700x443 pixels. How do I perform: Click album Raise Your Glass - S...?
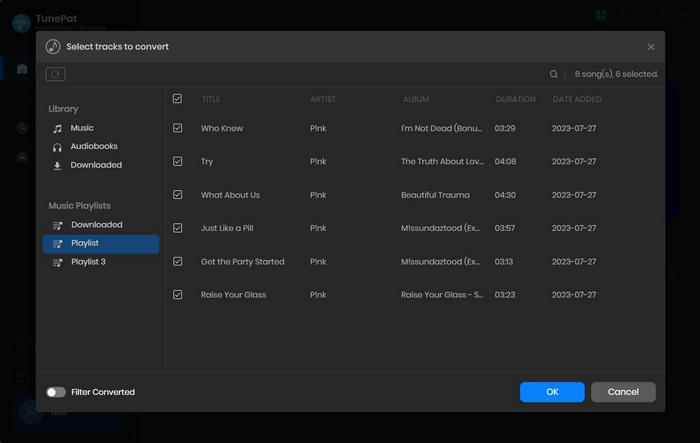(442, 295)
